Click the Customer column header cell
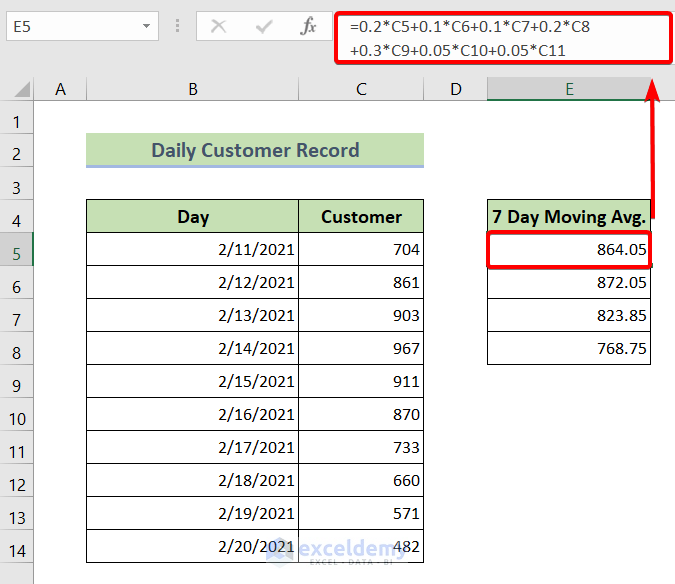 coord(361,216)
